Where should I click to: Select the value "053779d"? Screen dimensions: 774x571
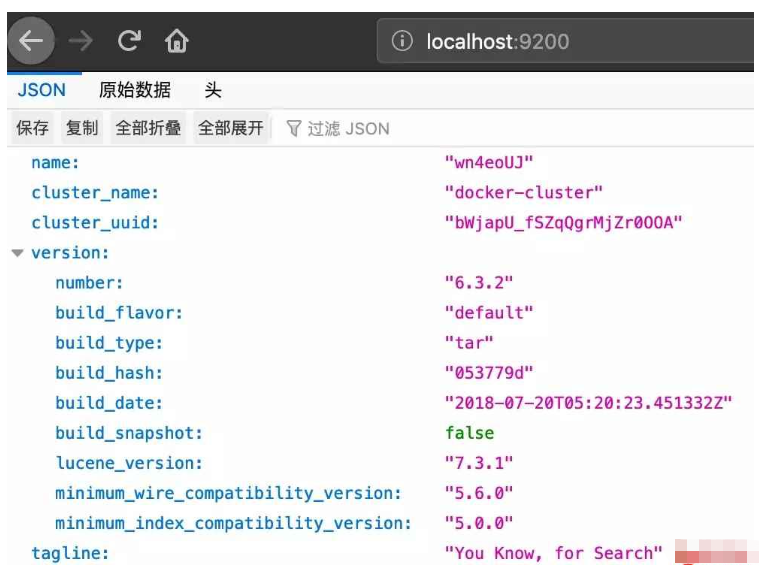(489, 373)
